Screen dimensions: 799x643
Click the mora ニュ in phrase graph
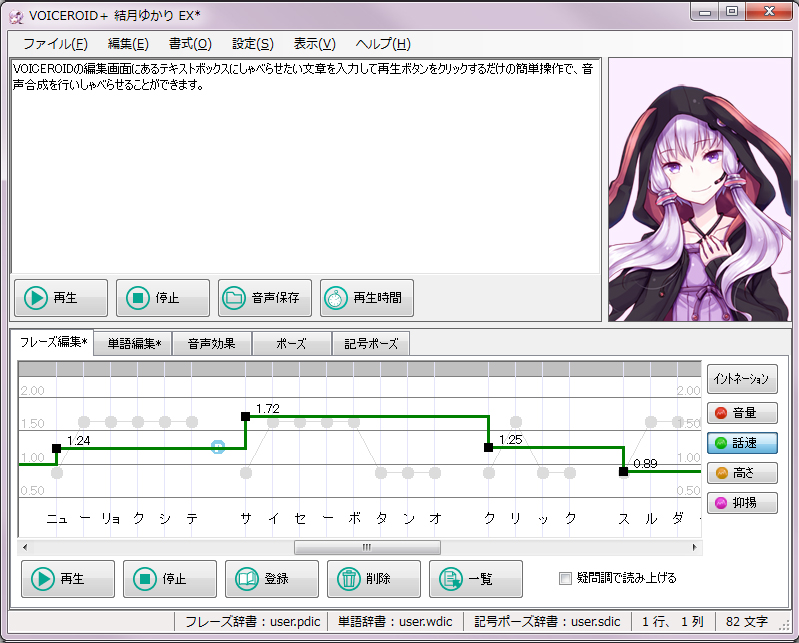pos(57,519)
